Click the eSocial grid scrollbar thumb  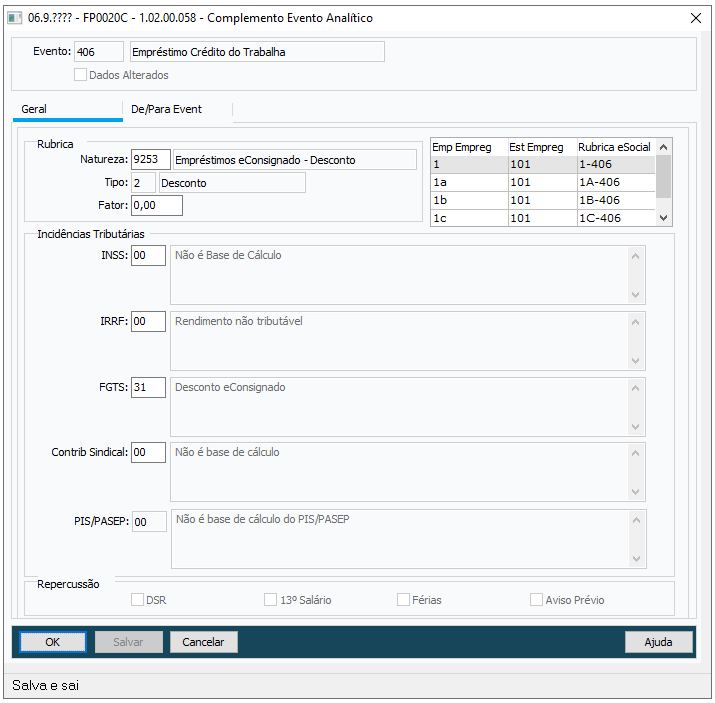[x=663, y=176]
